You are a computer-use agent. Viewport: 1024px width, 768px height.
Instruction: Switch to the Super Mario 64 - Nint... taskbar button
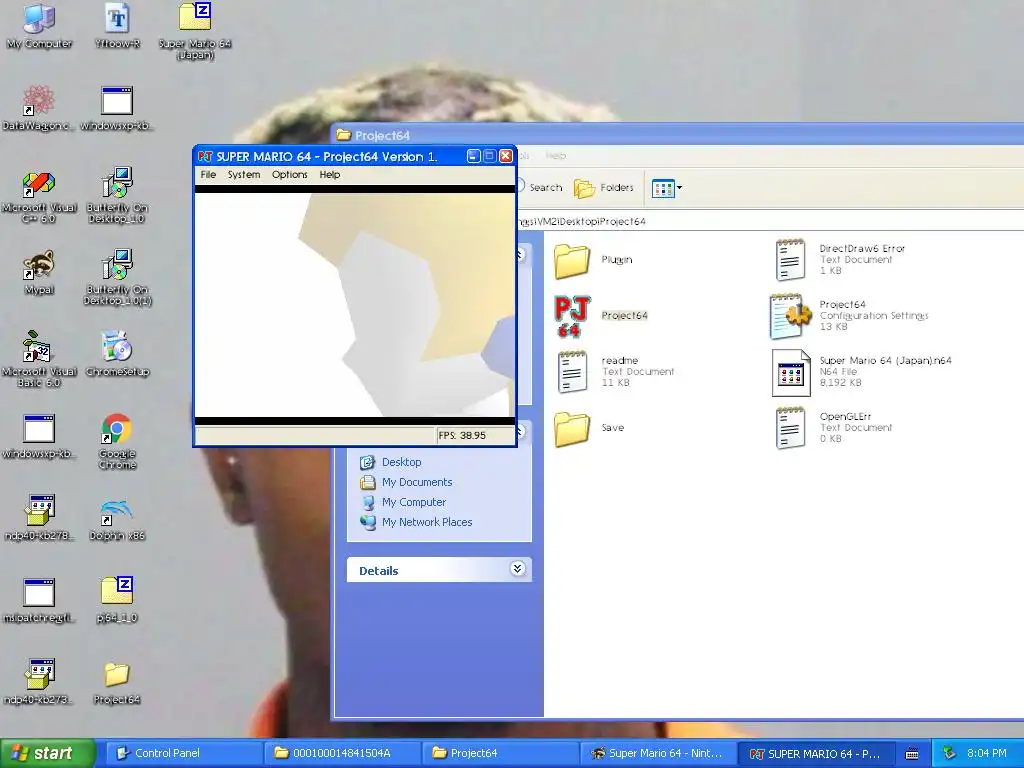pyautogui.click(x=658, y=754)
